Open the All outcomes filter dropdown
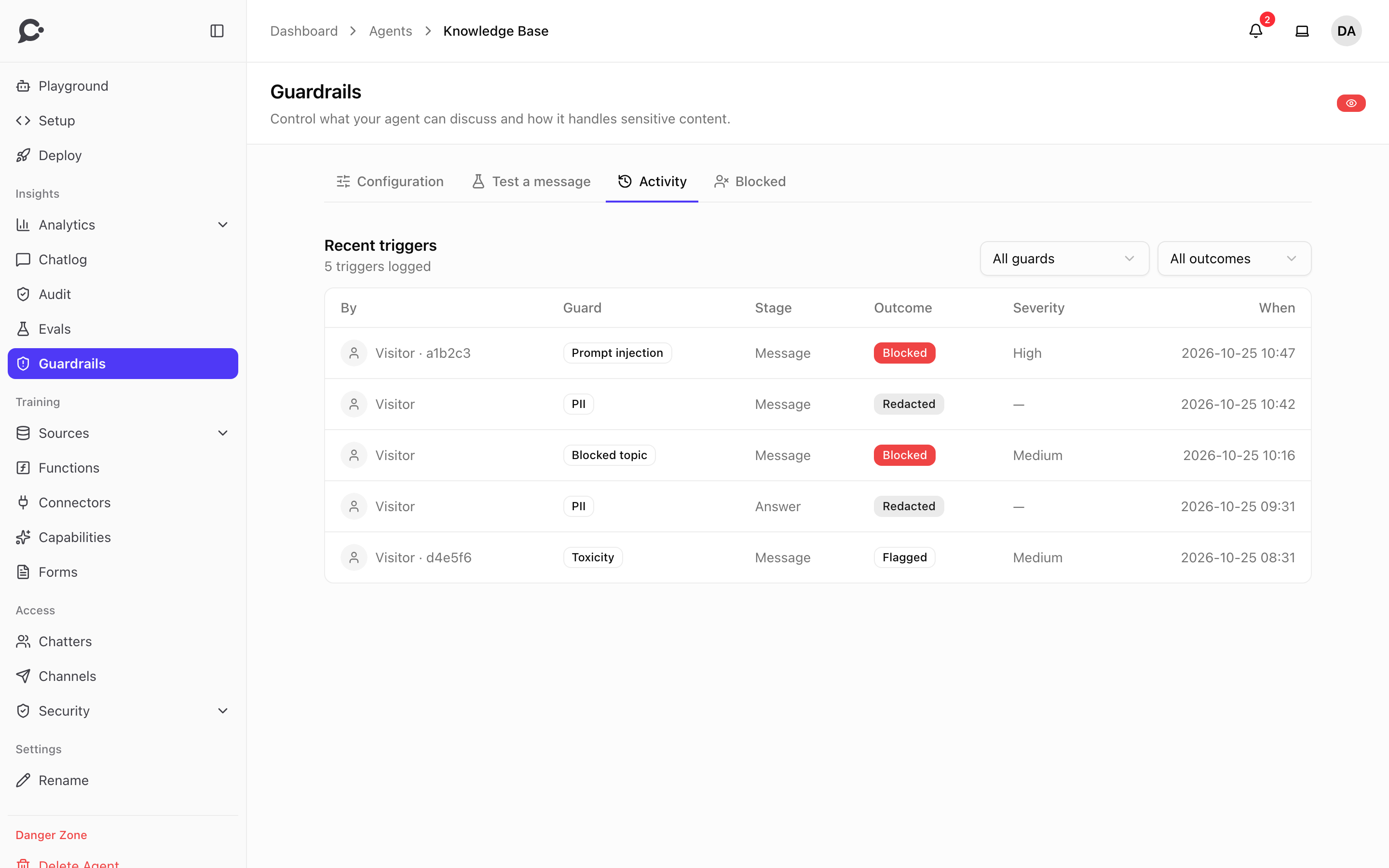1389x868 pixels. [1234, 258]
